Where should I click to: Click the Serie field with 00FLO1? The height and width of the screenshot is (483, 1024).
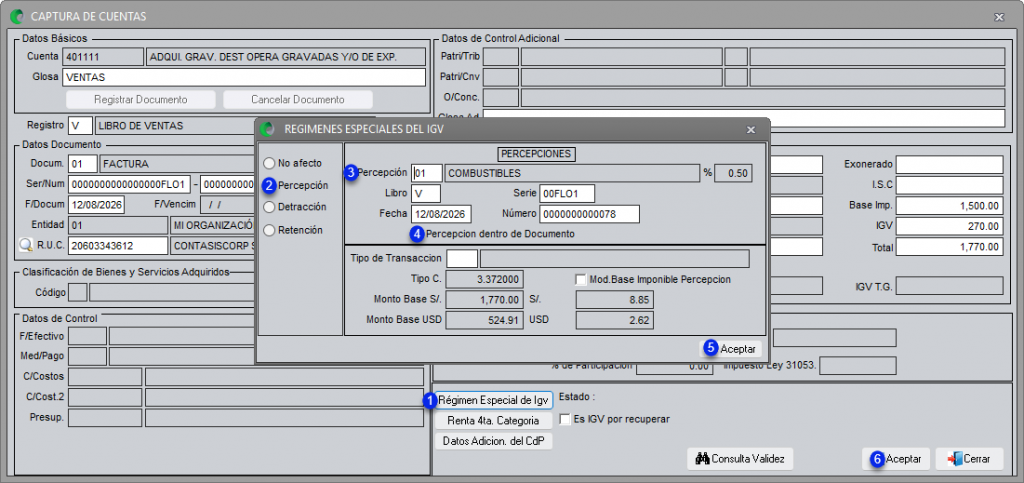566,194
